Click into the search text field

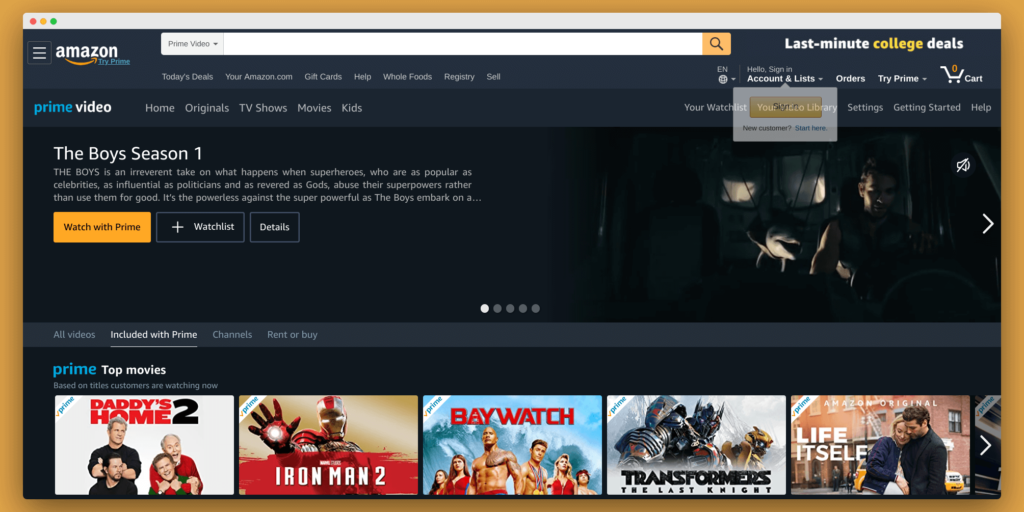tap(463, 44)
